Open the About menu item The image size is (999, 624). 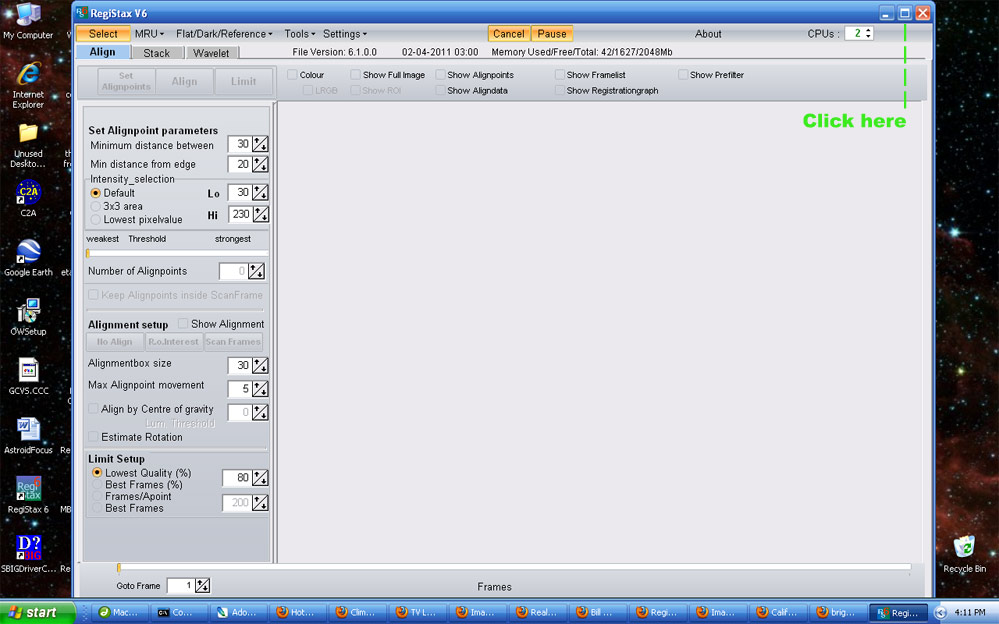(x=708, y=34)
